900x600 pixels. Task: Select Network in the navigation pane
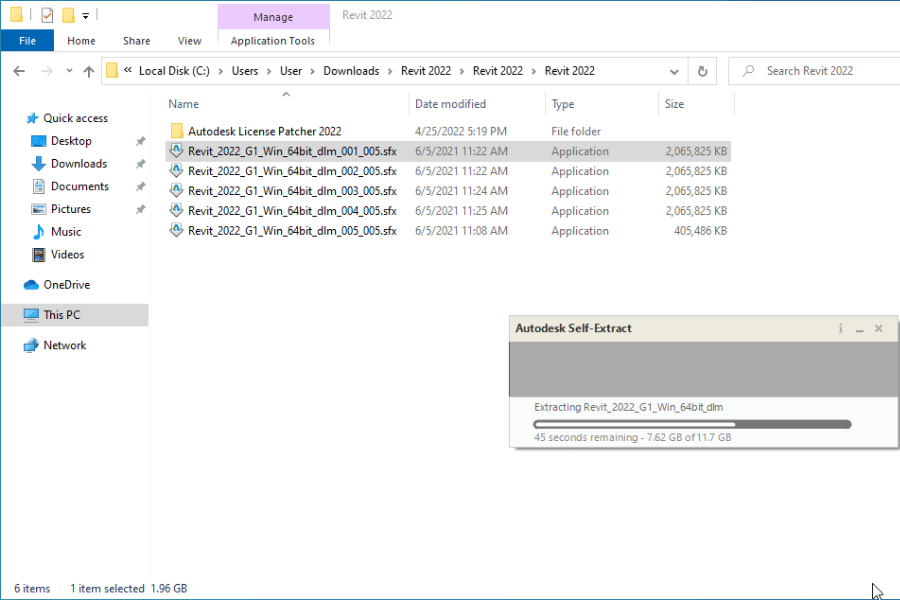click(64, 345)
